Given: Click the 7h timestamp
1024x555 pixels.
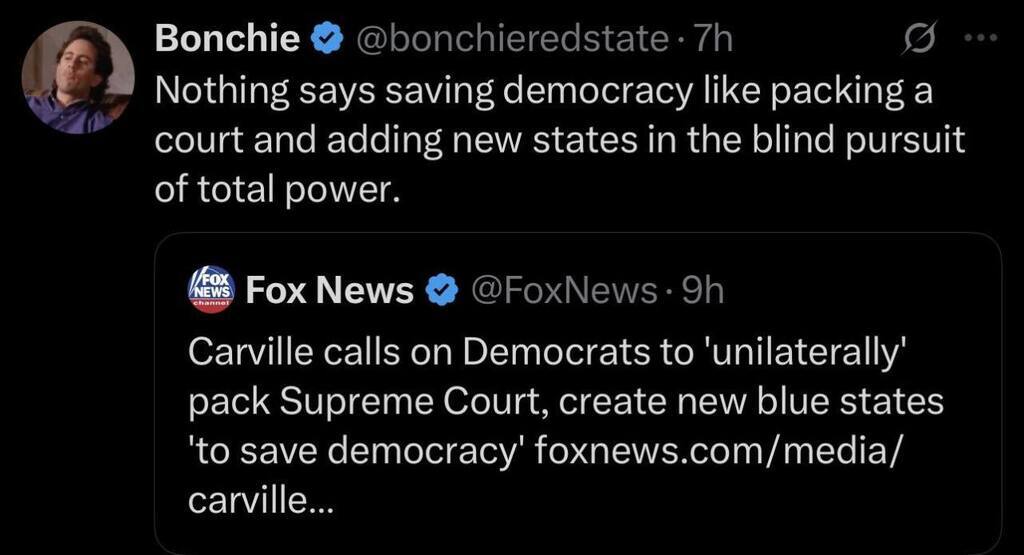Looking at the screenshot, I should 713,40.
